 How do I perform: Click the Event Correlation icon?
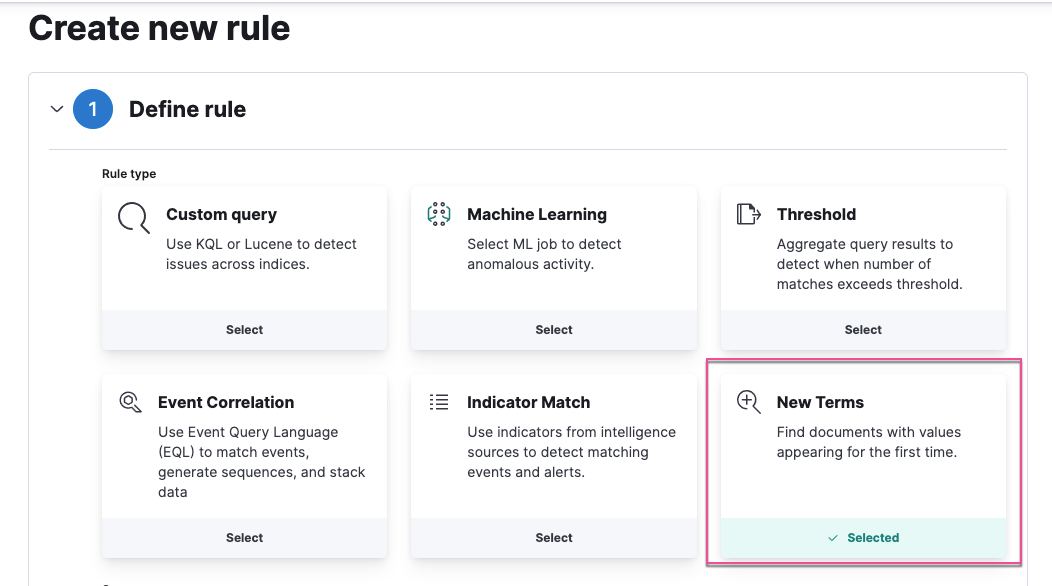click(x=130, y=402)
